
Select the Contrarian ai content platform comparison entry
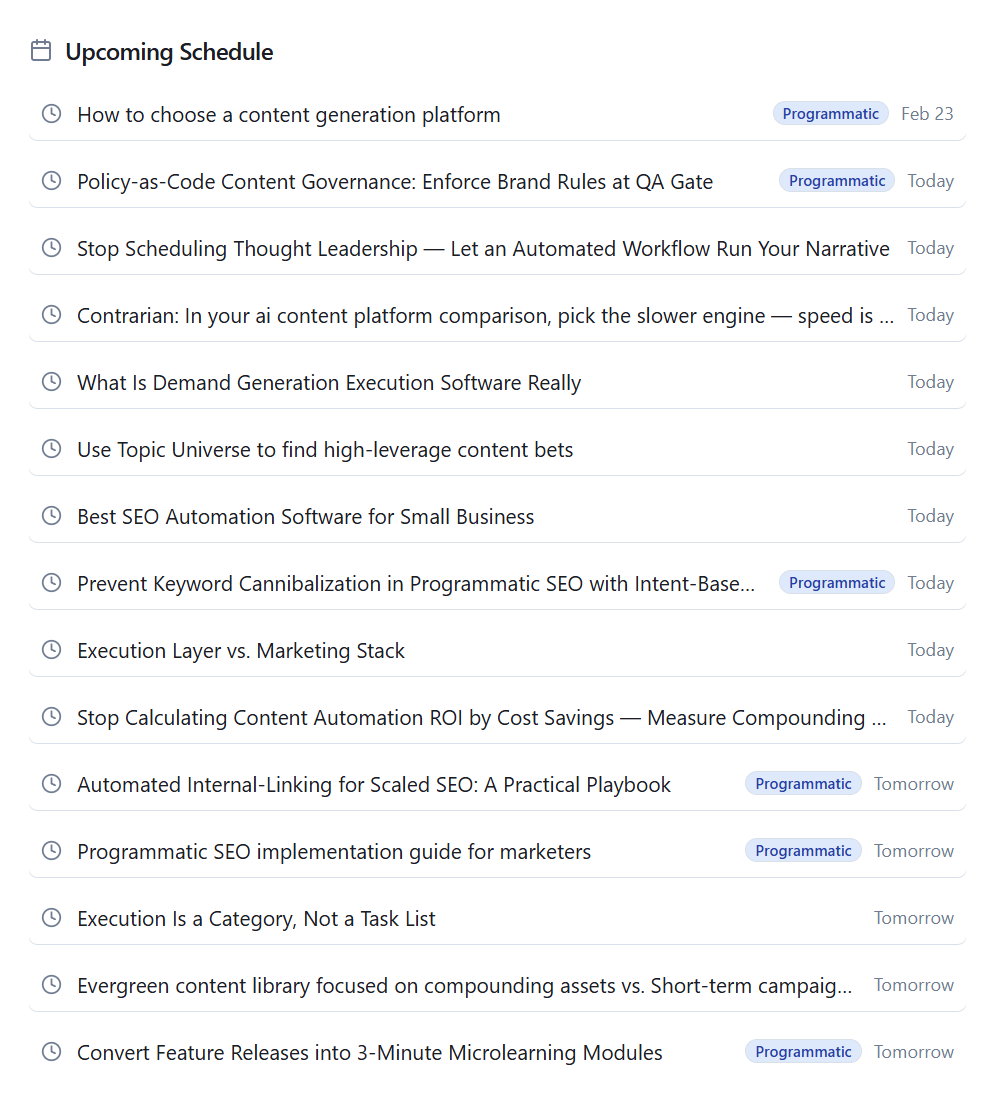[x=485, y=316]
